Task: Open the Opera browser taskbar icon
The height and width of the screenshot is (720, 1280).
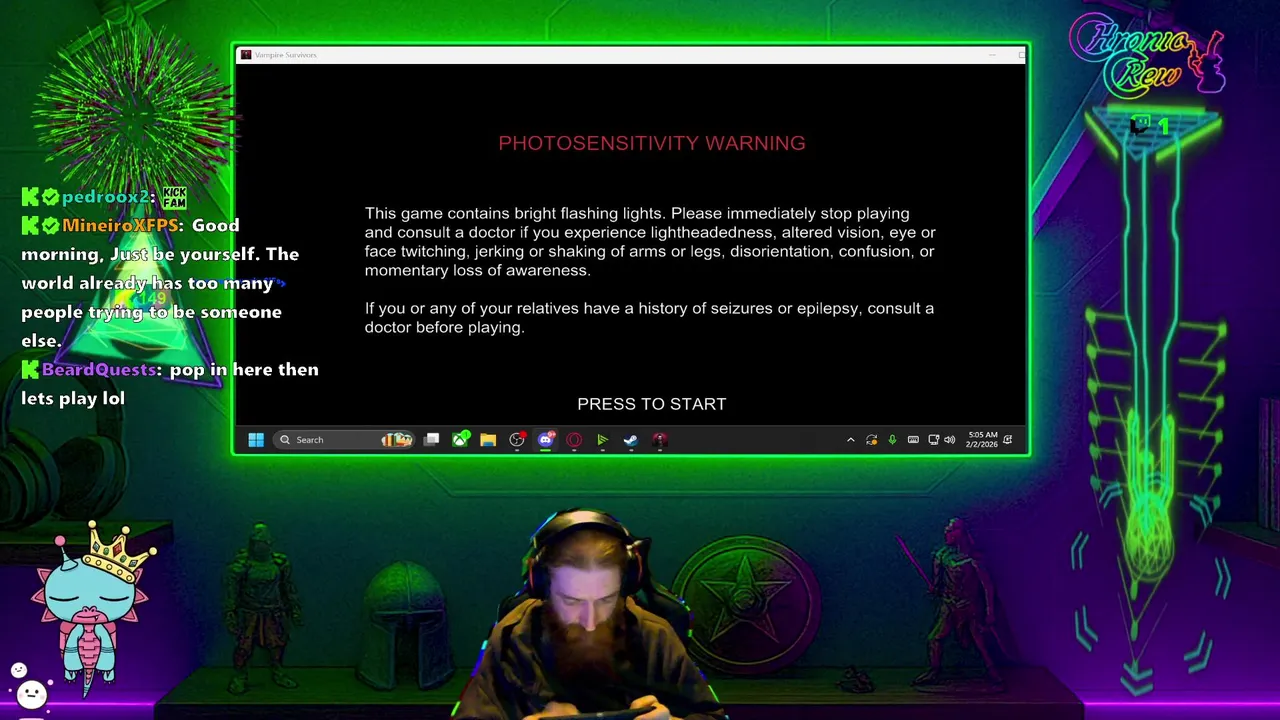Action: [574, 440]
